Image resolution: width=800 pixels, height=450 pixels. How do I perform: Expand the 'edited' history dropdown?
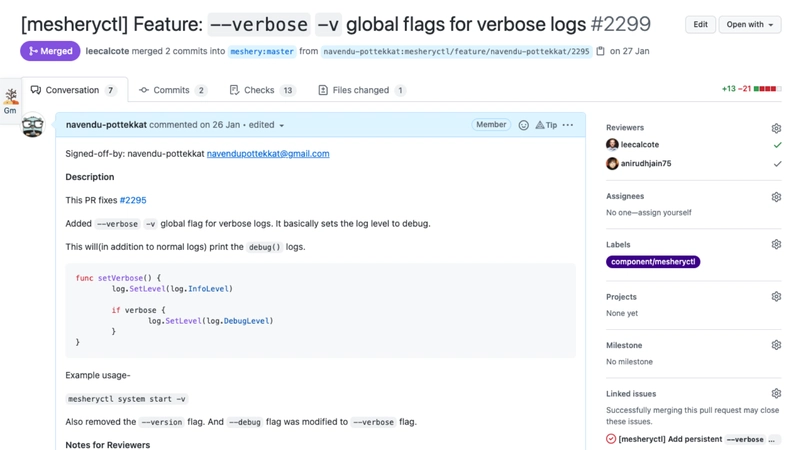[266, 125]
